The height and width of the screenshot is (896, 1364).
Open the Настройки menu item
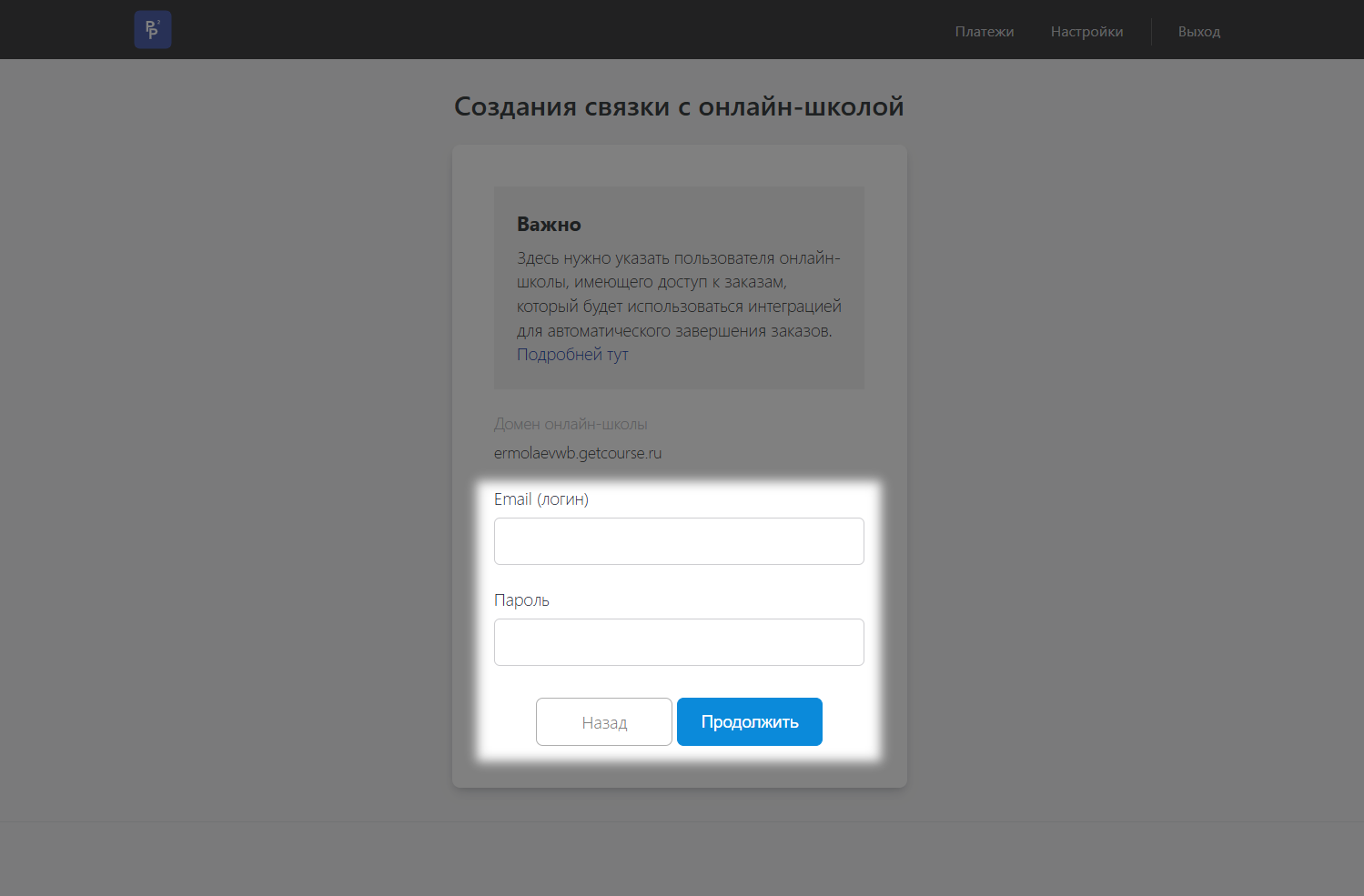pos(1086,32)
